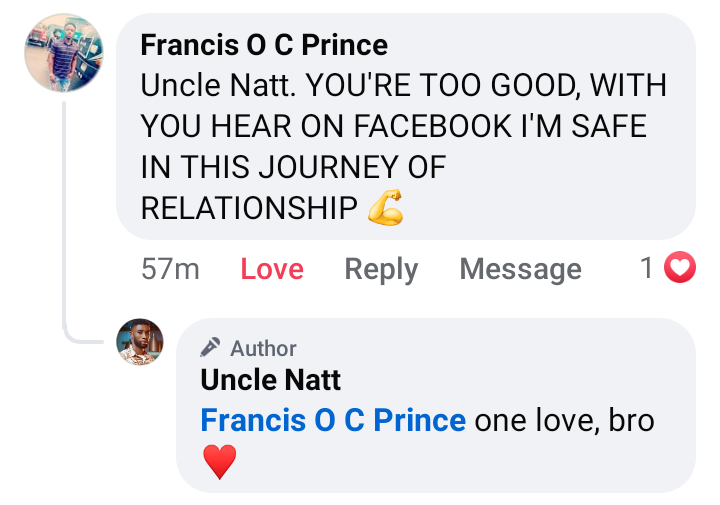Open the red heart reaction icon
720x505 pixels.
680,268
